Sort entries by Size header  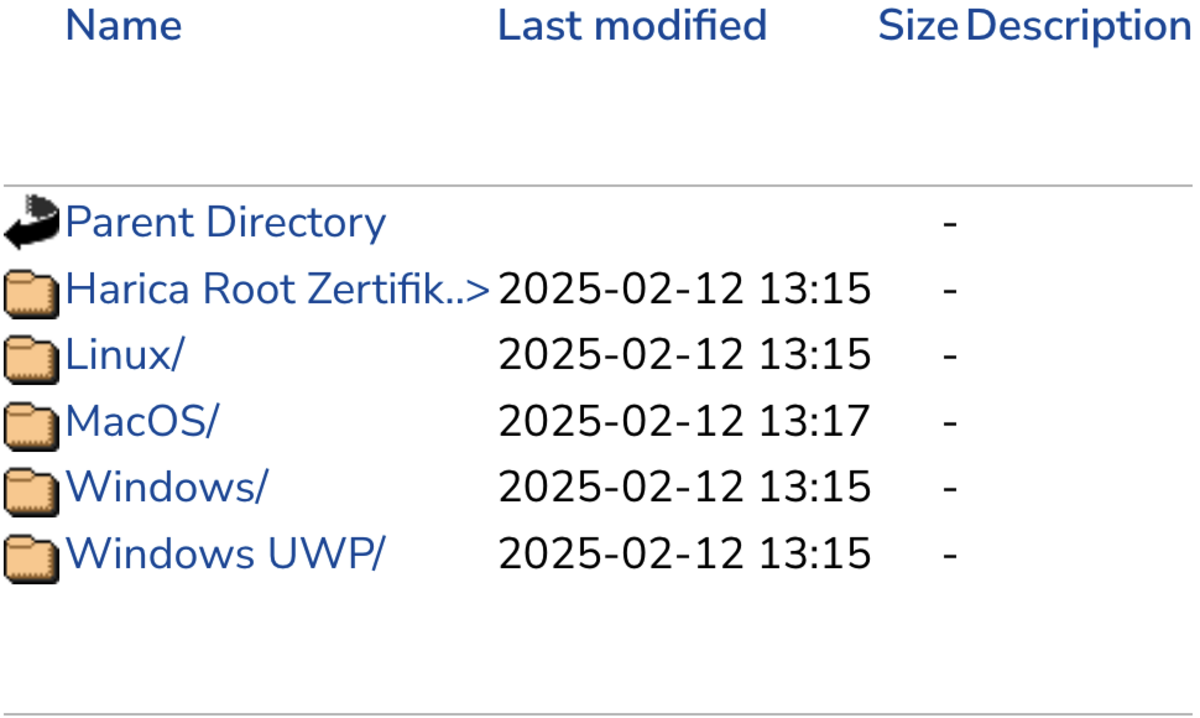[918, 25]
